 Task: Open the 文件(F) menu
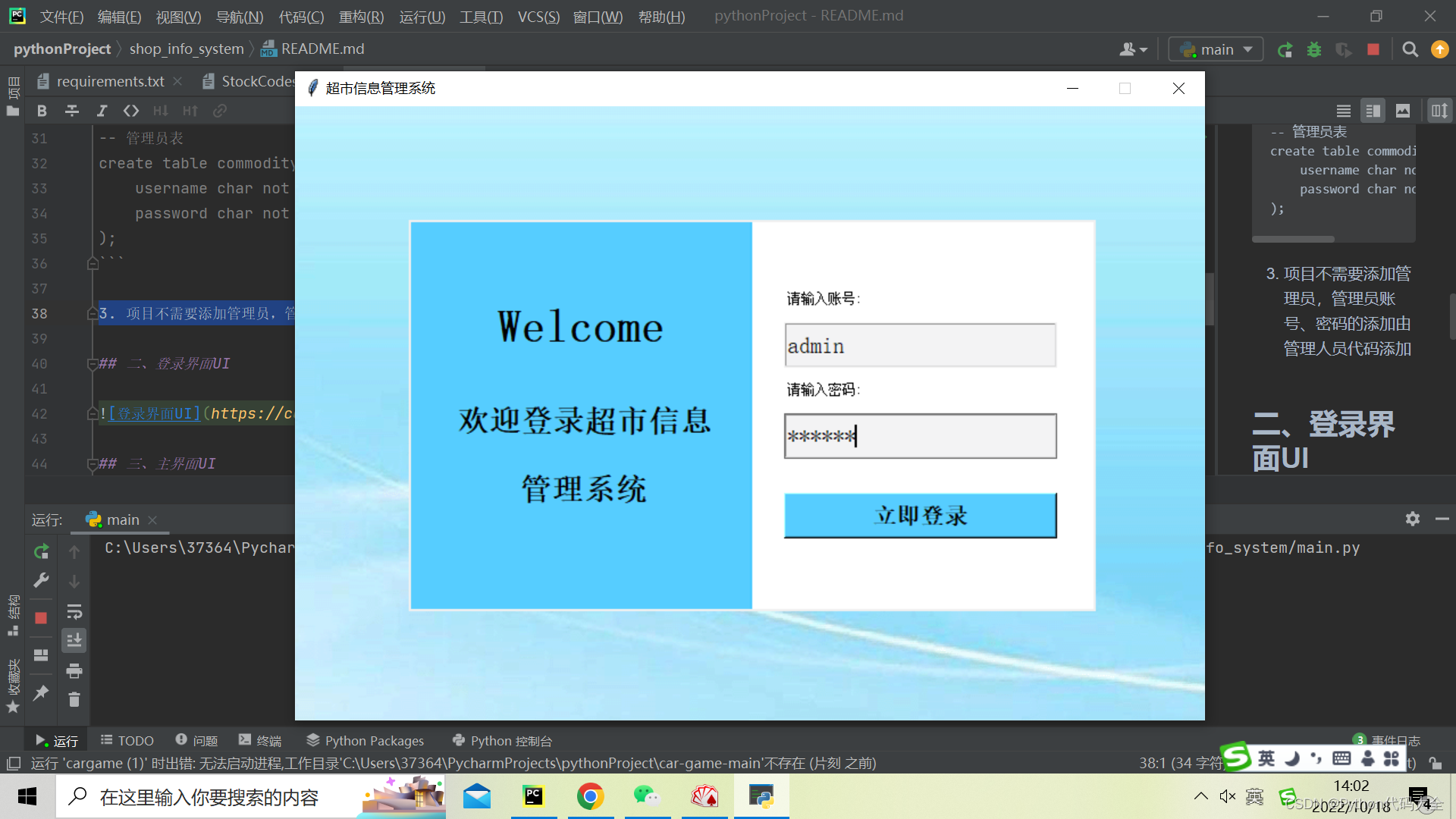pyautogui.click(x=61, y=16)
